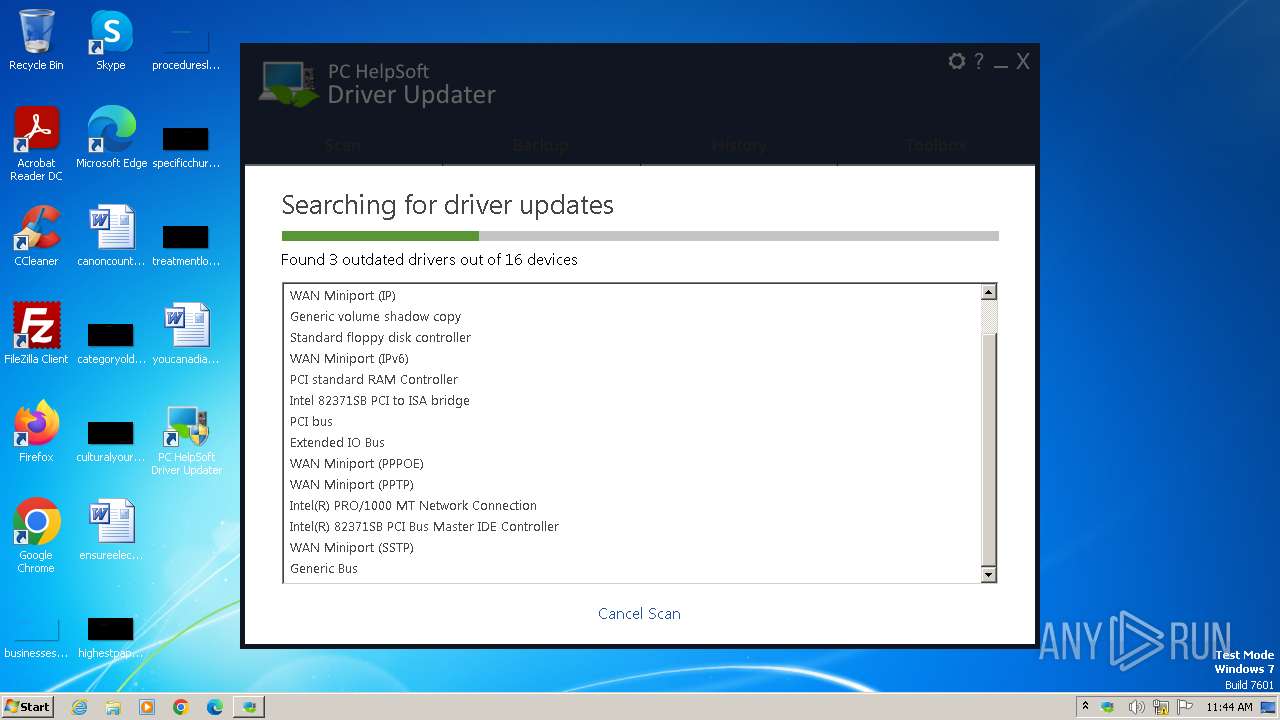Show hidden tray icons arrow

(x=1085, y=707)
